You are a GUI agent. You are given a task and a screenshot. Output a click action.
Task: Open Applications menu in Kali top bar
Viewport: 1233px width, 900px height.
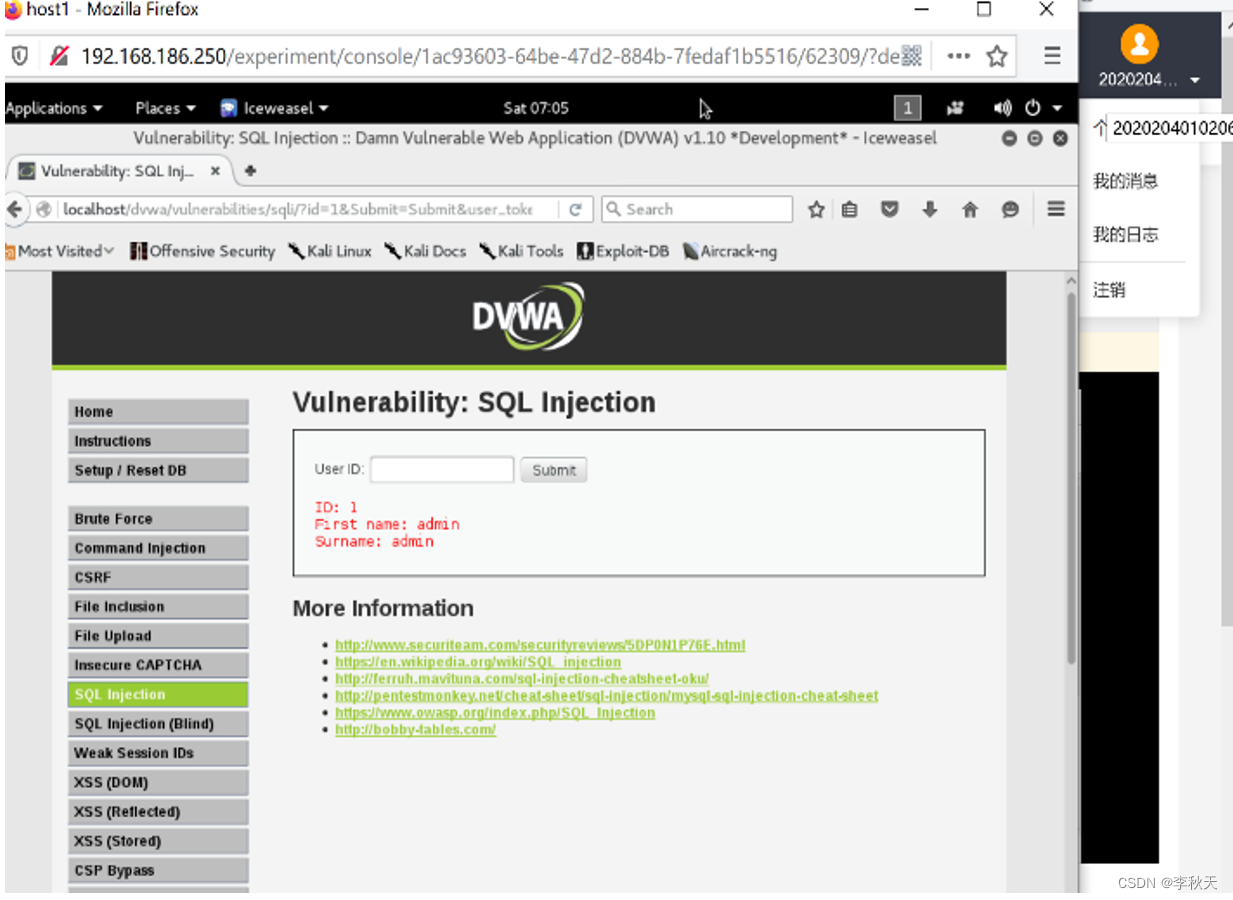pyautogui.click(x=54, y=108)
